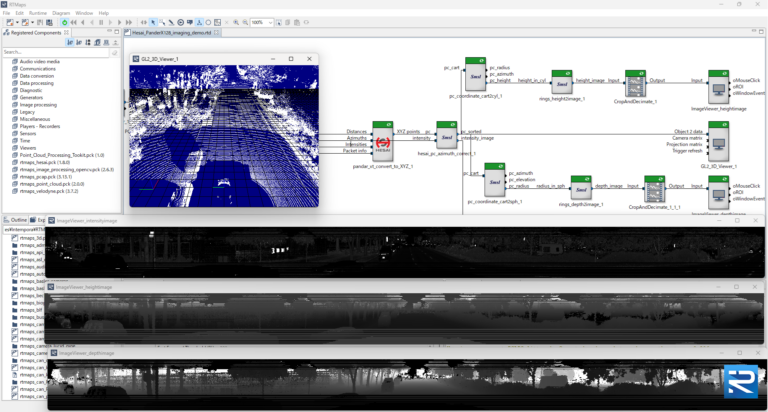Image resolution: width=768 pixels, height=412 pixels.
Task: Click the save all toolbar icon
Action: [x=49, y=22]
